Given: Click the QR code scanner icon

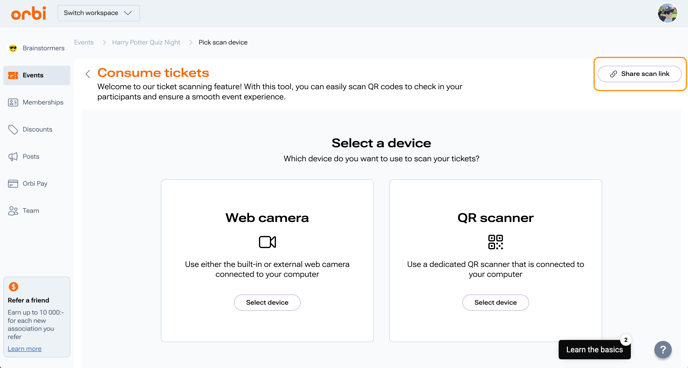Looking at the screenshot, I should [495, 242].
